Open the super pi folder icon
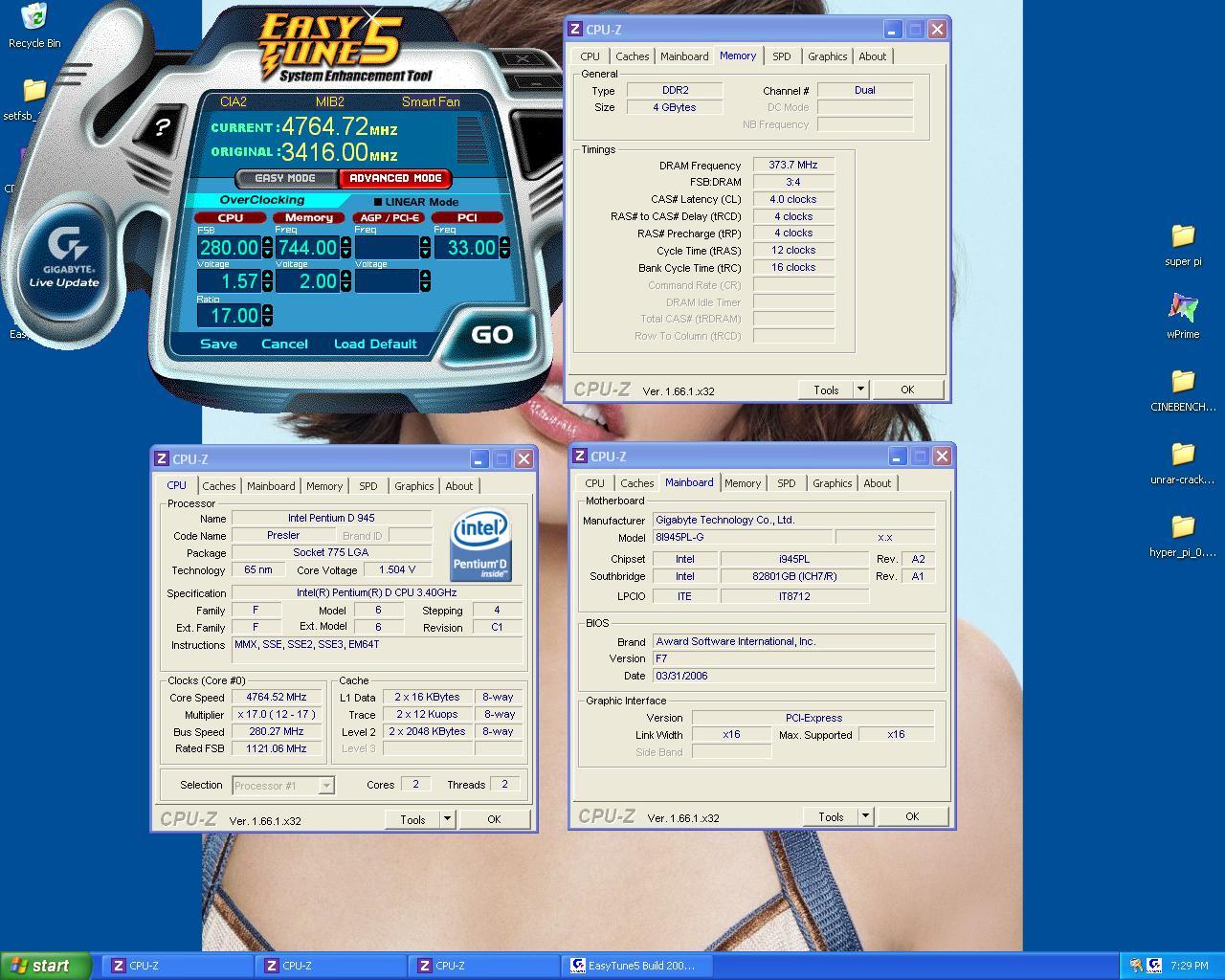Screen dimensions: 1225x980 [1183, 235]
